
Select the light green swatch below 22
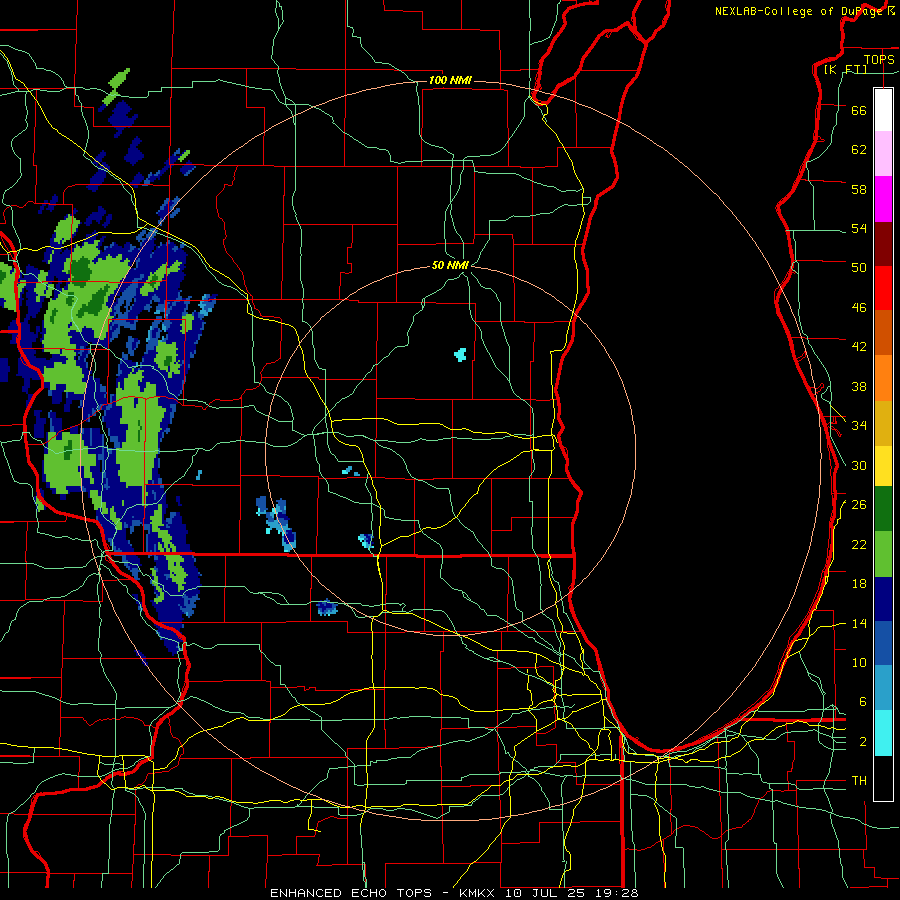click(883, 554)
